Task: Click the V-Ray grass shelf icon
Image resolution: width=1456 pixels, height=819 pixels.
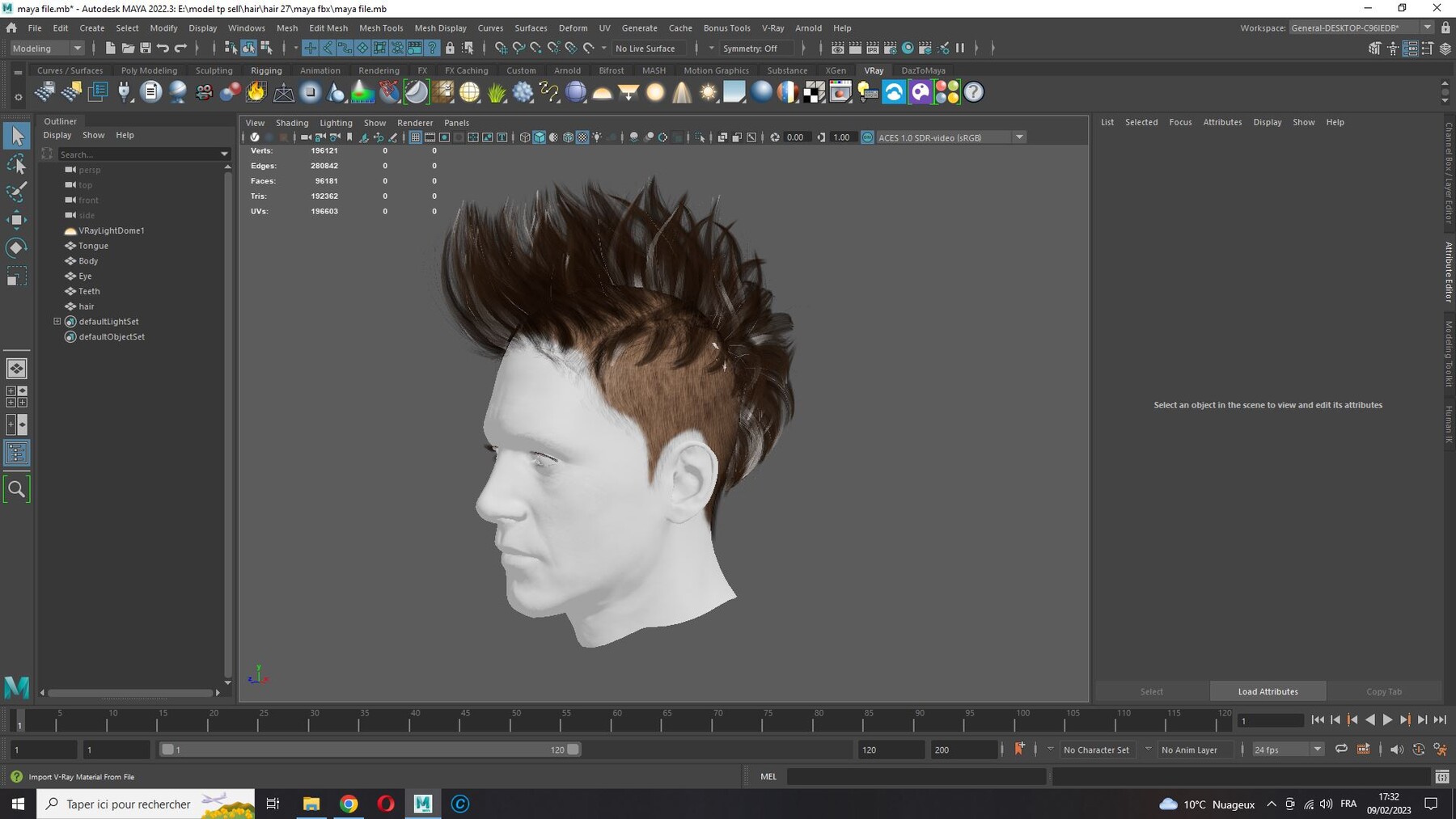Action: click(x=497, y=92)
